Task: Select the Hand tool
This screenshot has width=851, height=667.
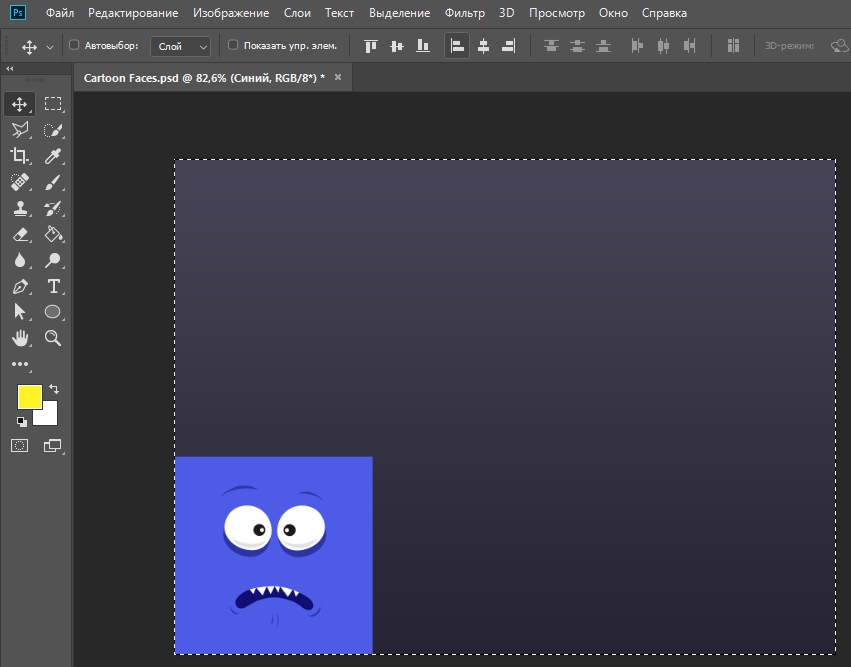Action: pos(19,338)
